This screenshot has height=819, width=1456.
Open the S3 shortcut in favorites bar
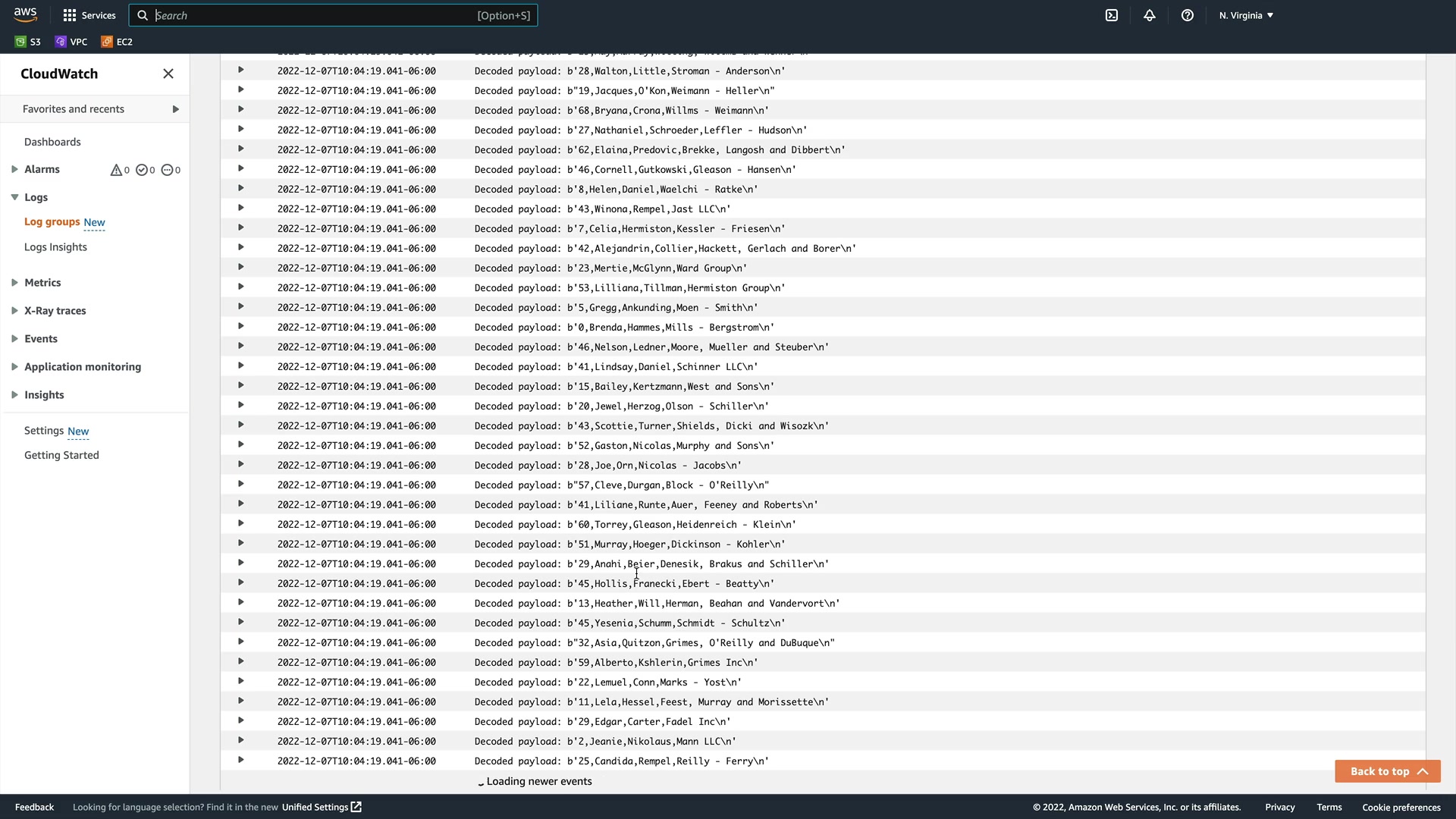pos(28,42)
